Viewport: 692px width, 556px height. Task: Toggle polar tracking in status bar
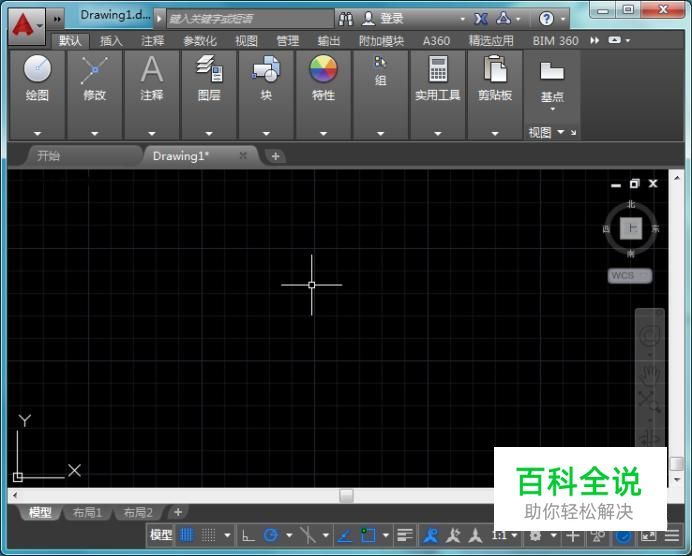click(270, 536)
